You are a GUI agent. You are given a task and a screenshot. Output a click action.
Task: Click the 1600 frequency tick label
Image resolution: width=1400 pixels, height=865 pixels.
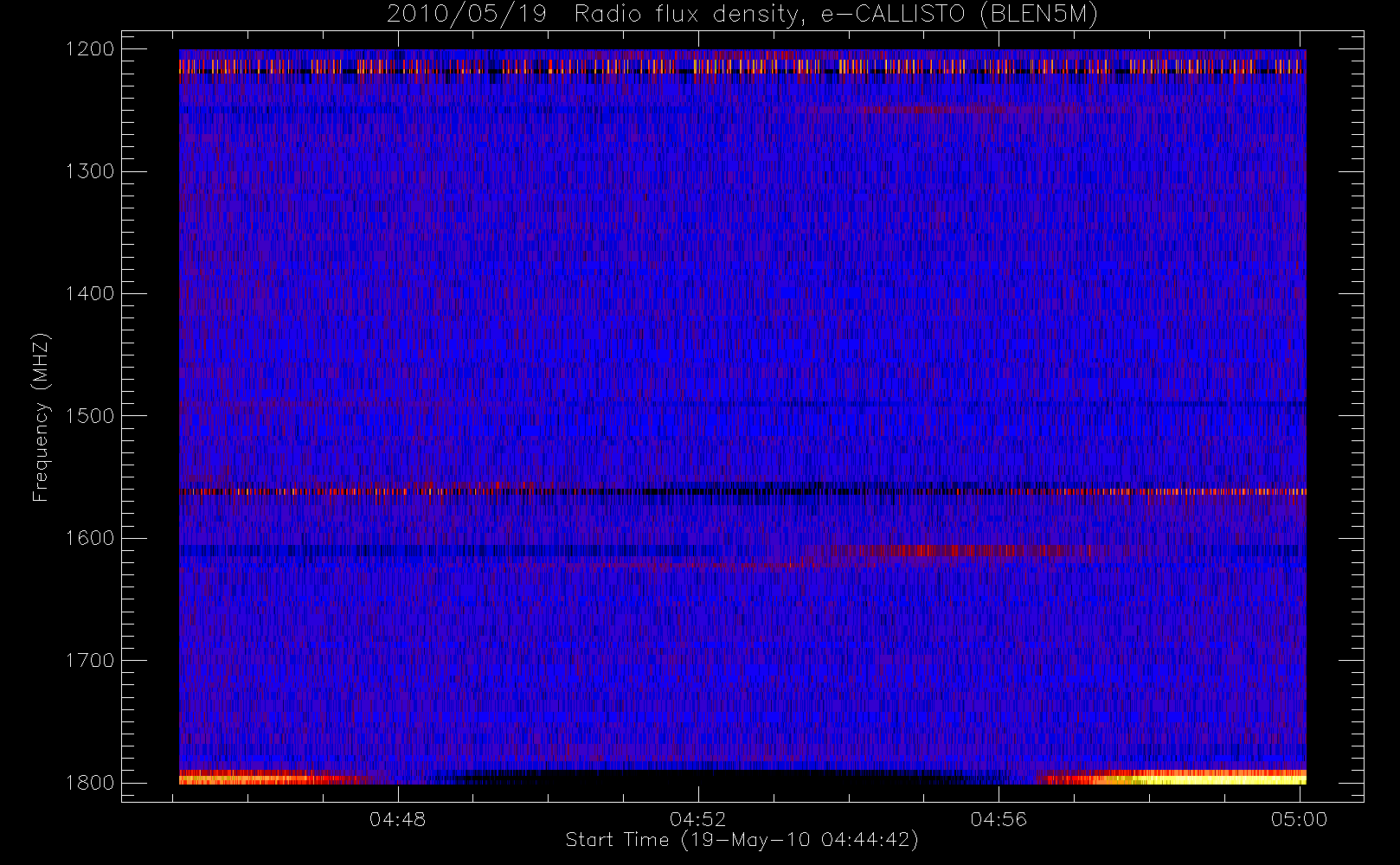coord(90,538)
